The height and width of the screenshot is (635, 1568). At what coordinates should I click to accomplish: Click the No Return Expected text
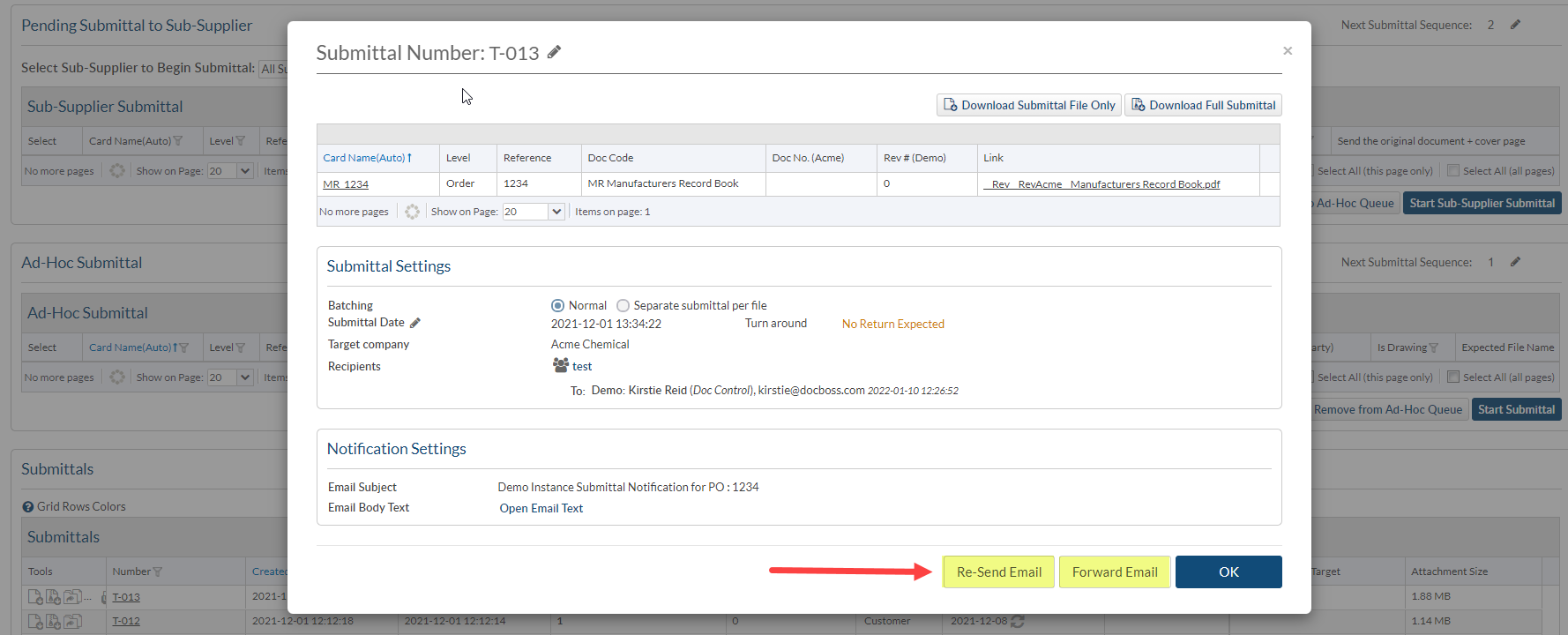click(892, 324)
